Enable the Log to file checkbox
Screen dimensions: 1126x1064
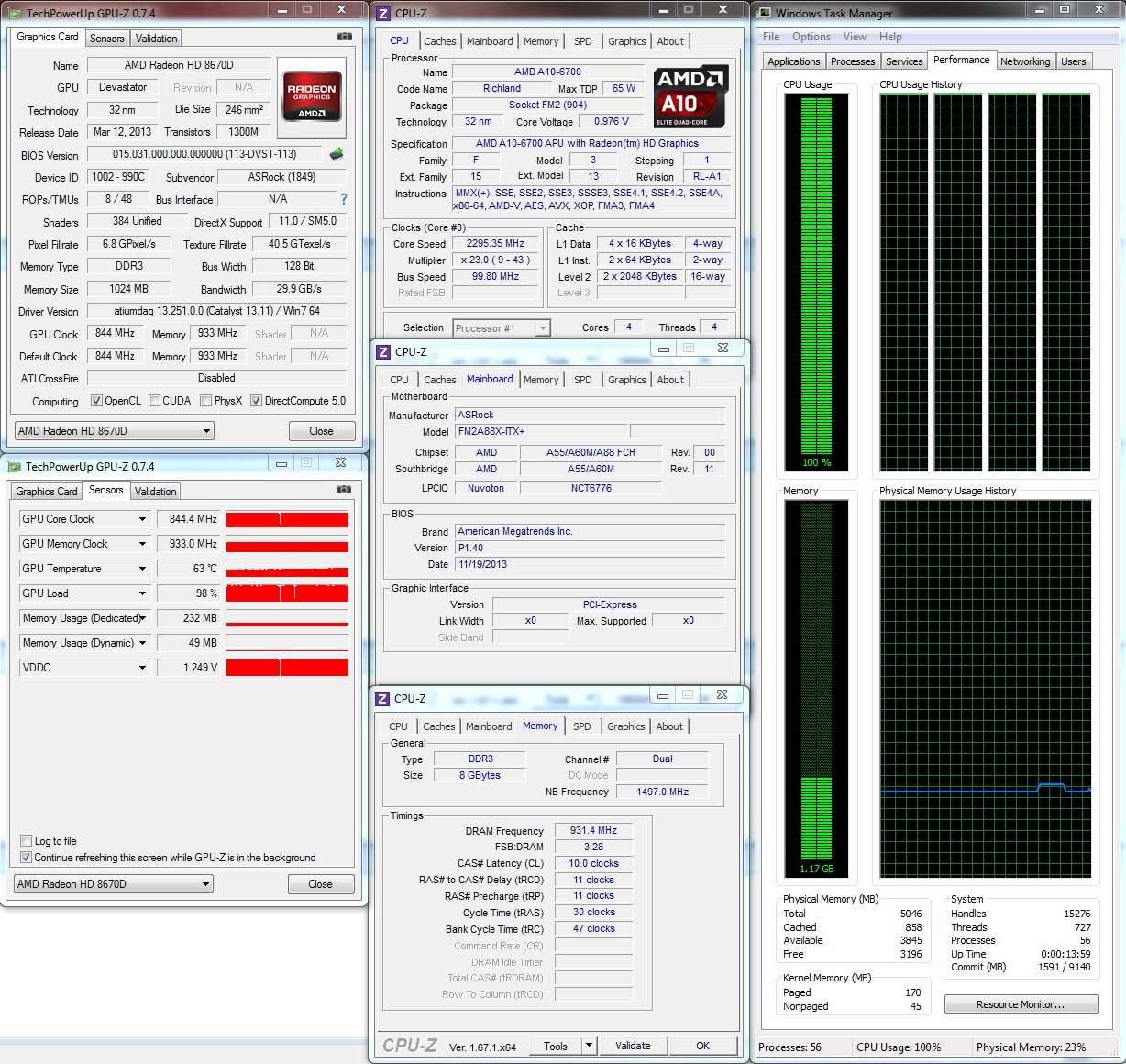tap(26, 841)
